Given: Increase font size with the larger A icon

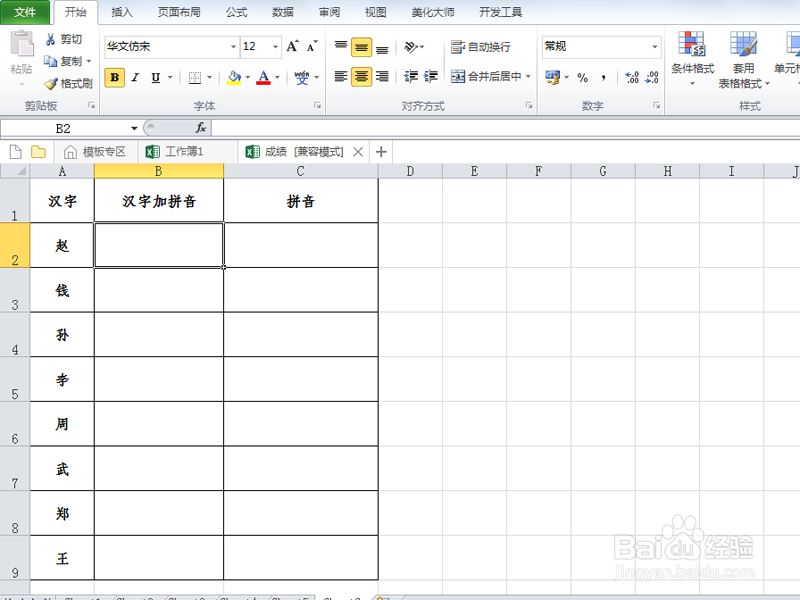Looking at the screenshot, I should 292,46.
